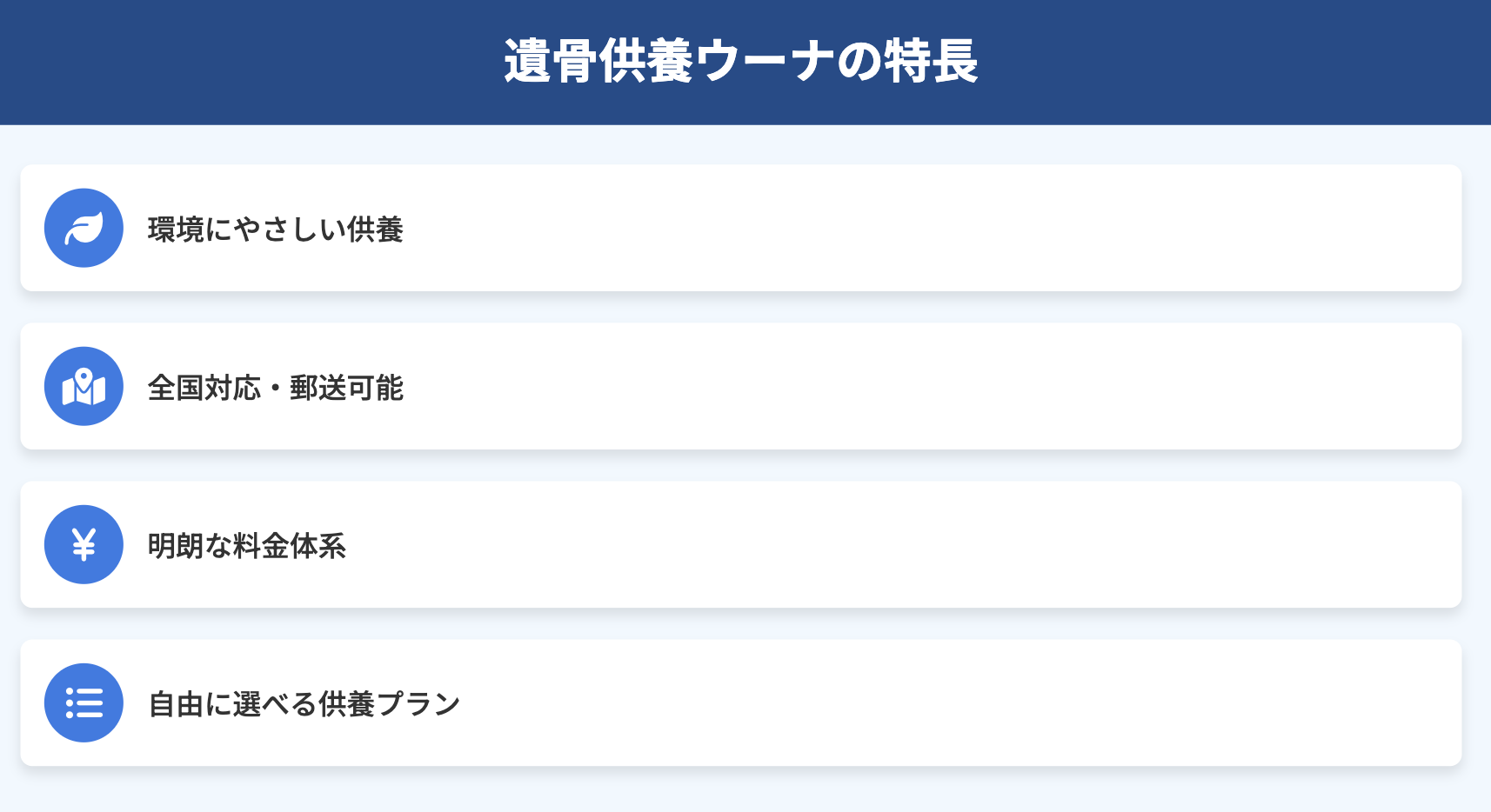Image resolution: width=1491 pixels, height=812 pixels.
Task: Click the word 環境 in the first card
Action: (x=176, y=230)
